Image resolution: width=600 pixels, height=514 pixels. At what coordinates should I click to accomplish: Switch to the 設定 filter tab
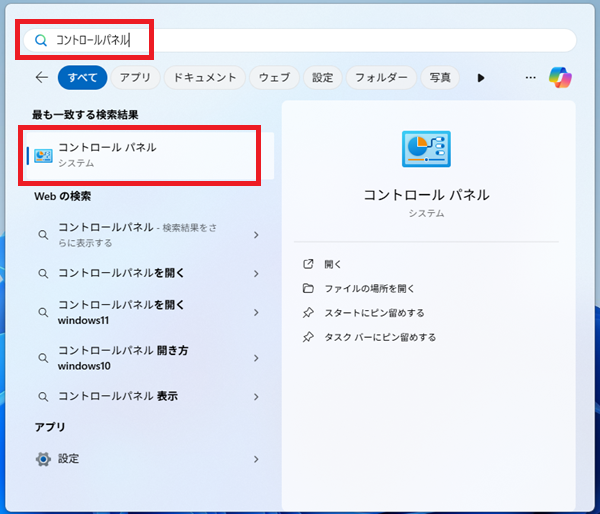(x=323, y=78)
